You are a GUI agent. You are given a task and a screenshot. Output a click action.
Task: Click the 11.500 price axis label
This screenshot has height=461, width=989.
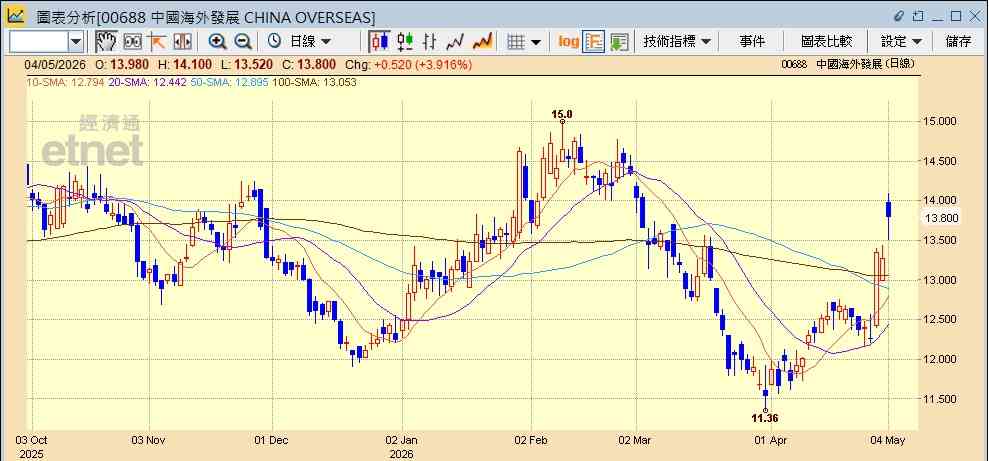point(940,399)
